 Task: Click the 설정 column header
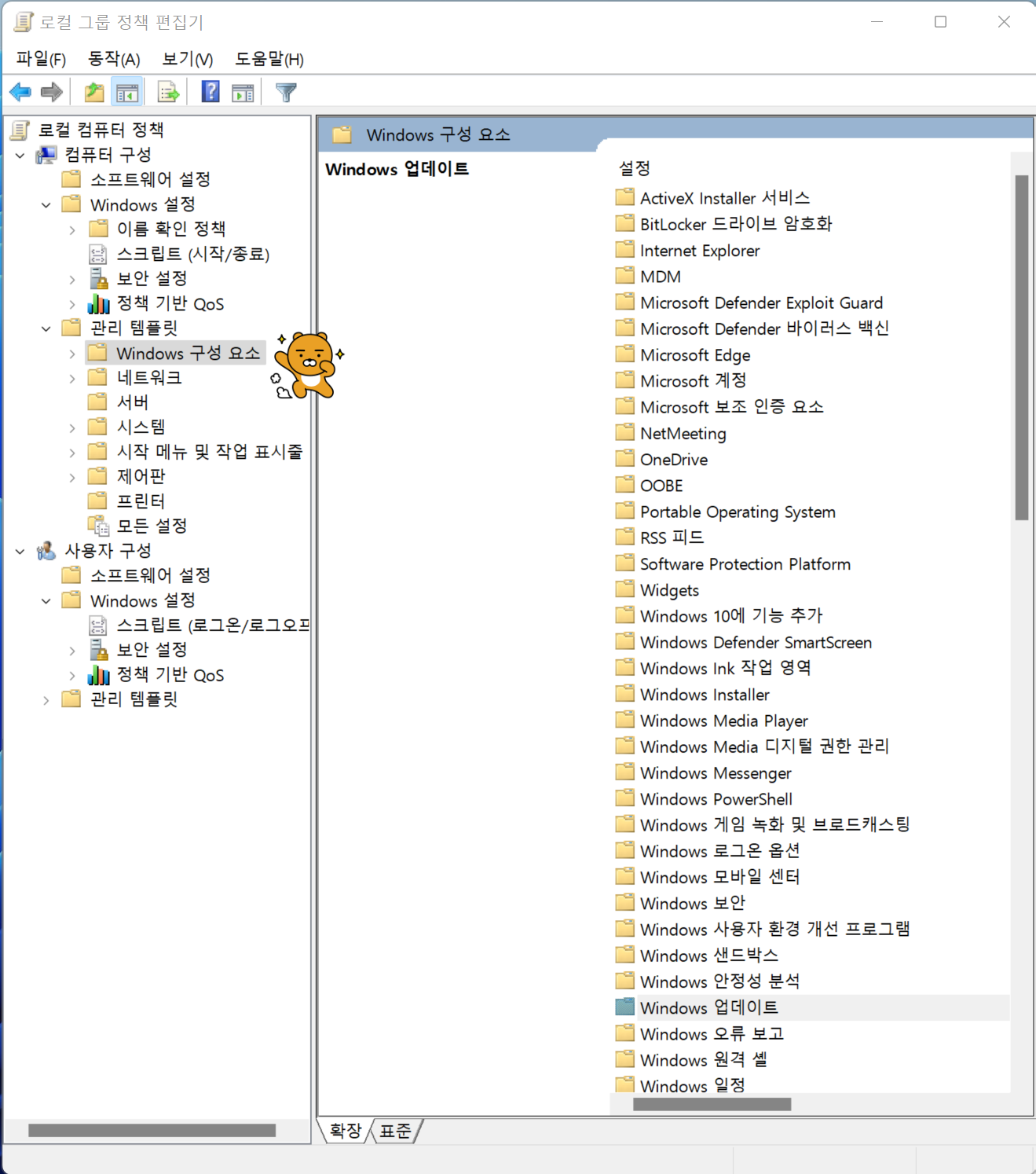pyautogui.click(x=635, y=167)
